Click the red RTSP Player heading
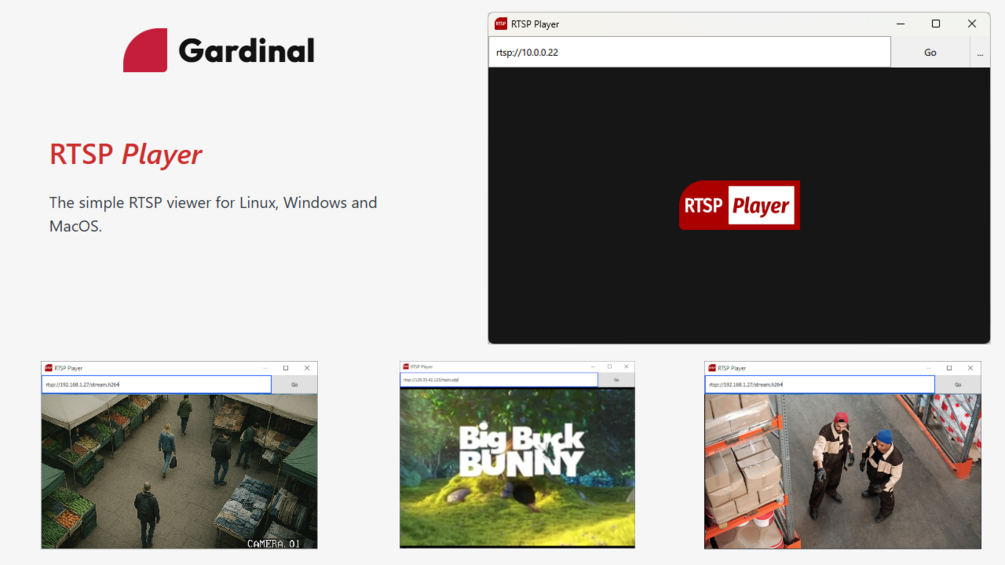1005x565 pixels. (126, 154)
